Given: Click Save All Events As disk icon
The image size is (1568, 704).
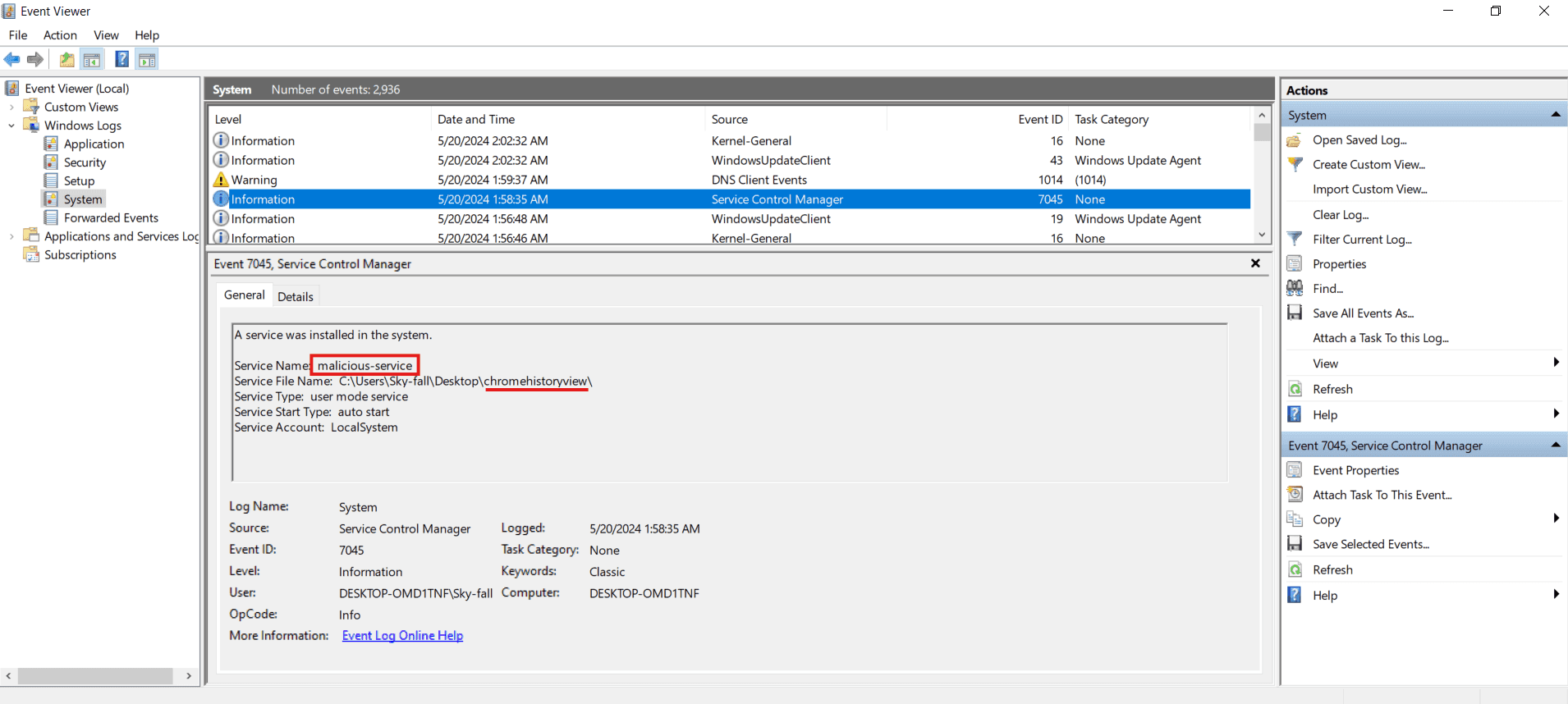Looking at the screenshot, I should tap(1295, 313).
